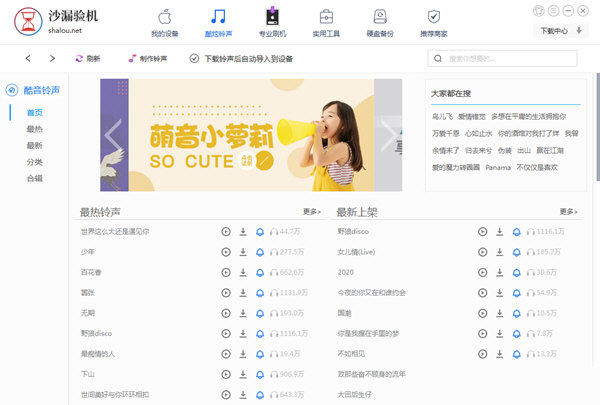Select 最热 in the left sidebar
600x405 pixels.
click(x=34, y=129)
